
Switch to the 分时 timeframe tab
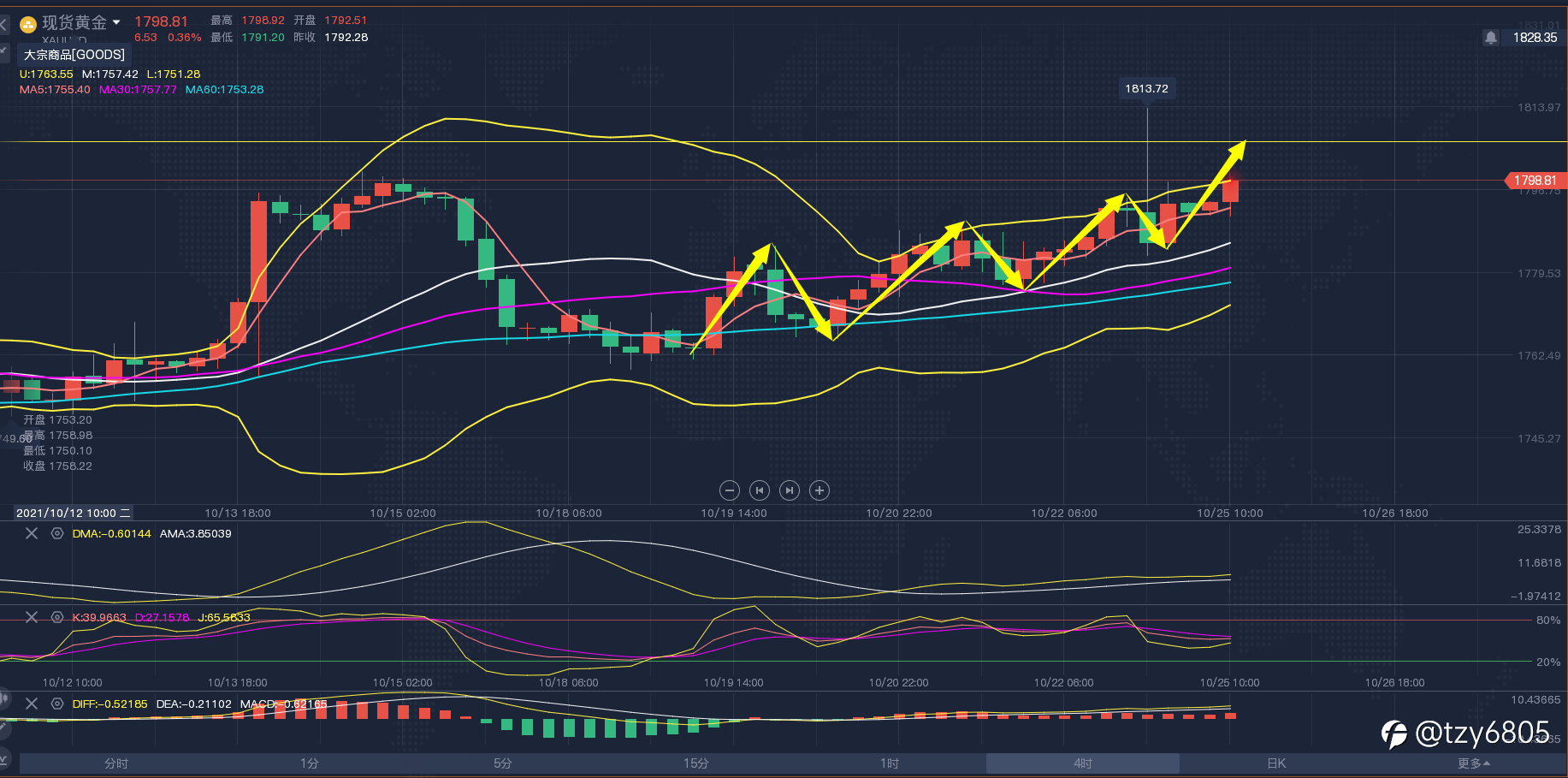116,763
